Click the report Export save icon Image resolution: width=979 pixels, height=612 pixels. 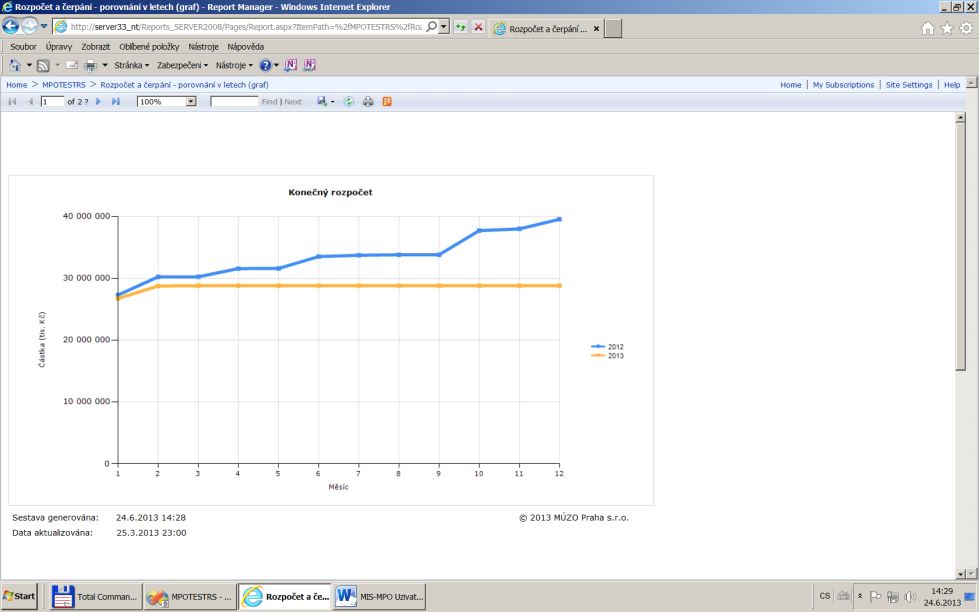click(x=322, y=102)
